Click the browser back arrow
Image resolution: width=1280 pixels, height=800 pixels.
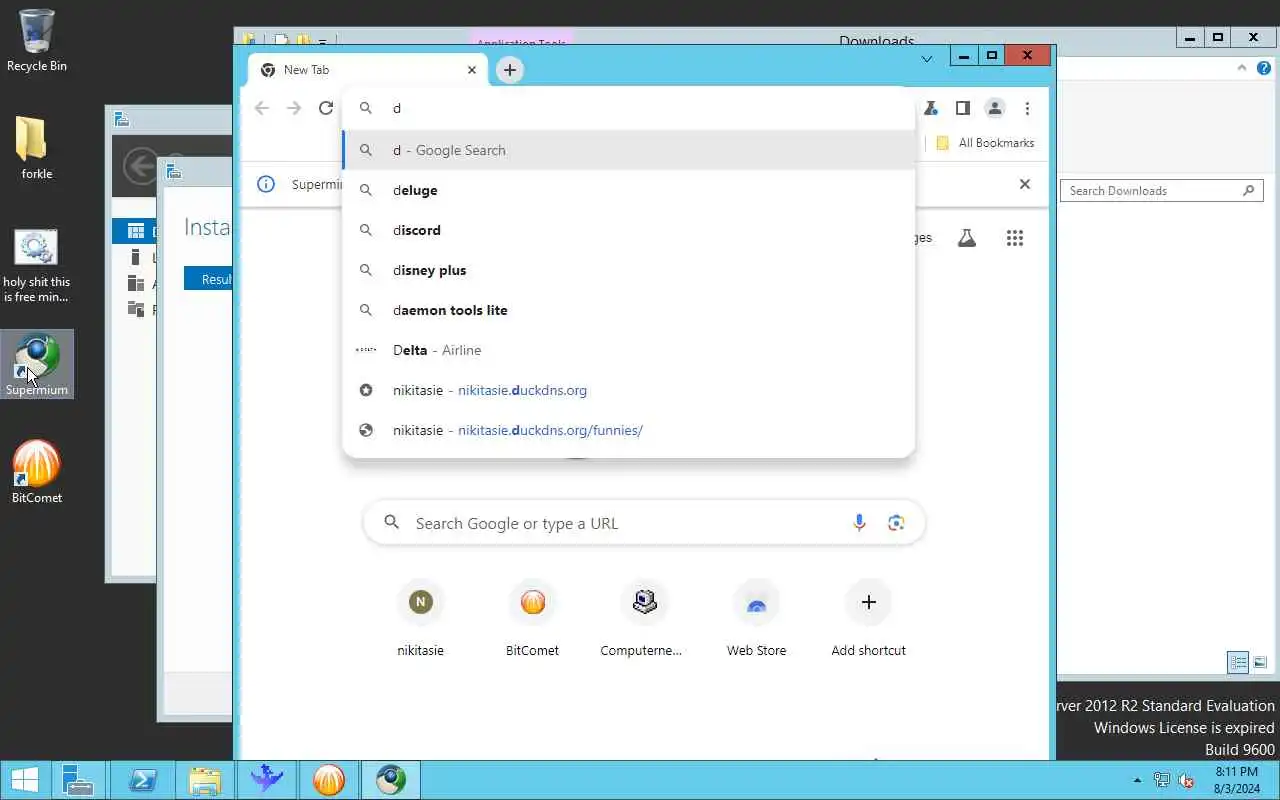point(262,108)
